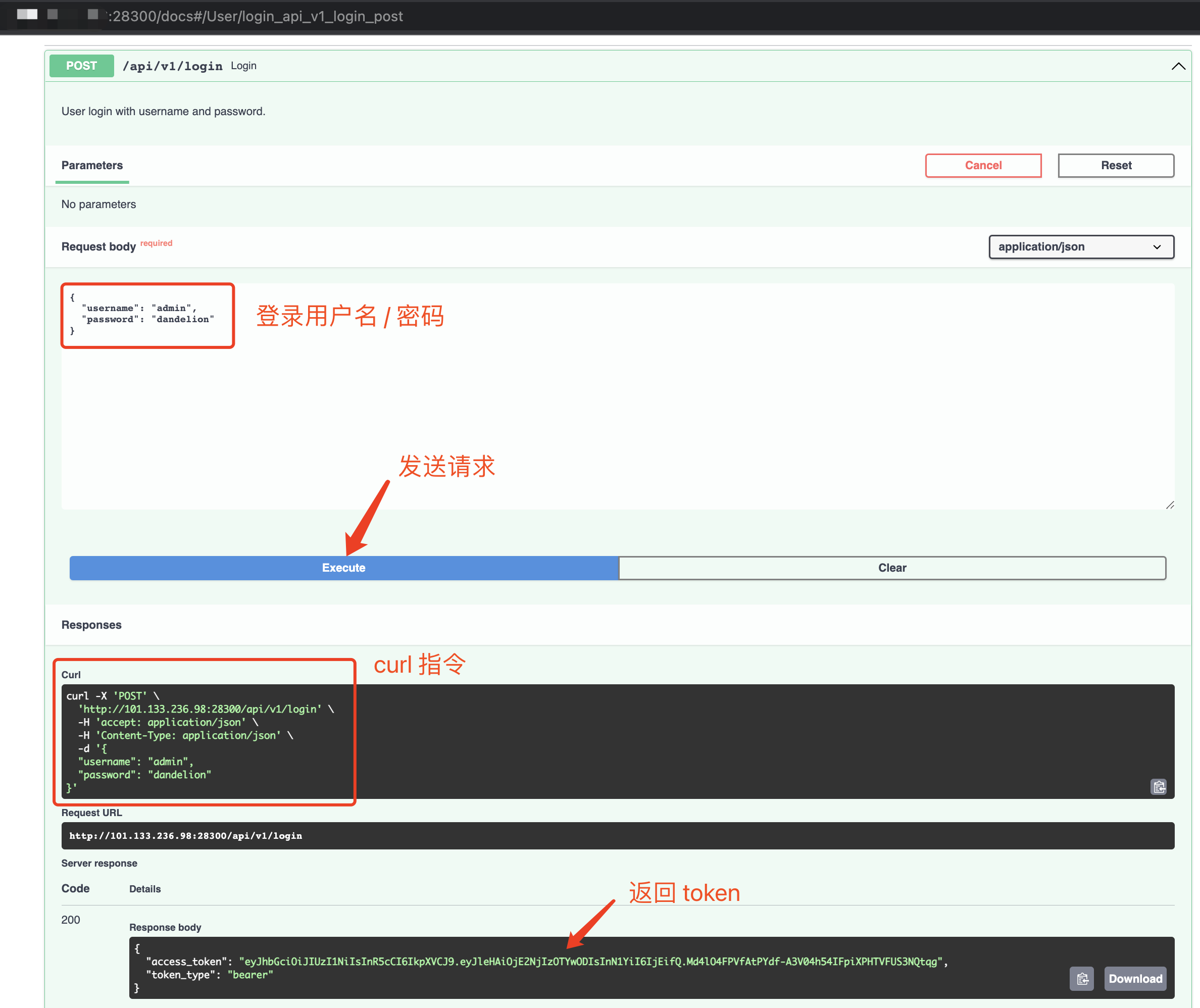
Task: Click the green POST method badge
Action: (x=82, y=66)
